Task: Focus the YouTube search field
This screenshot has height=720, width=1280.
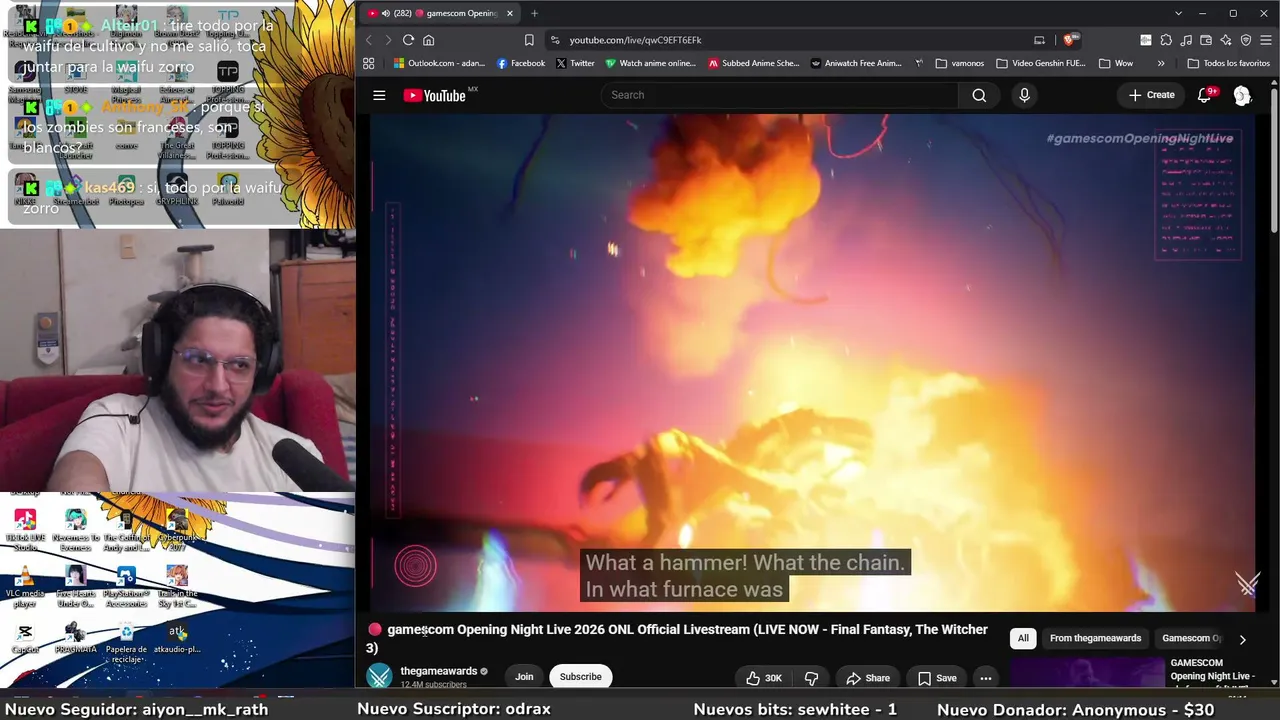Action: click(780, 95)
